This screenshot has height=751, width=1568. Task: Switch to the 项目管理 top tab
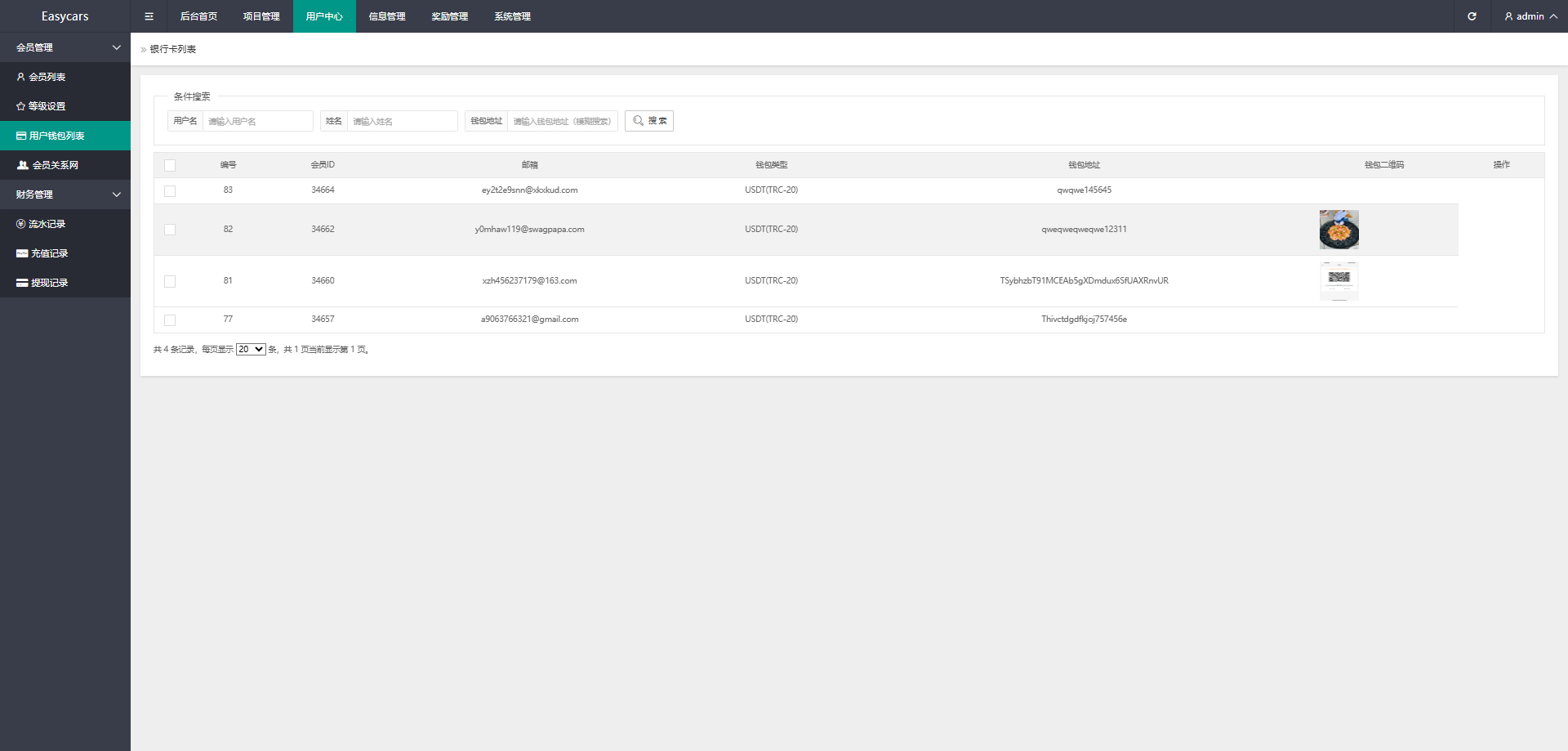tap(261, 16)
